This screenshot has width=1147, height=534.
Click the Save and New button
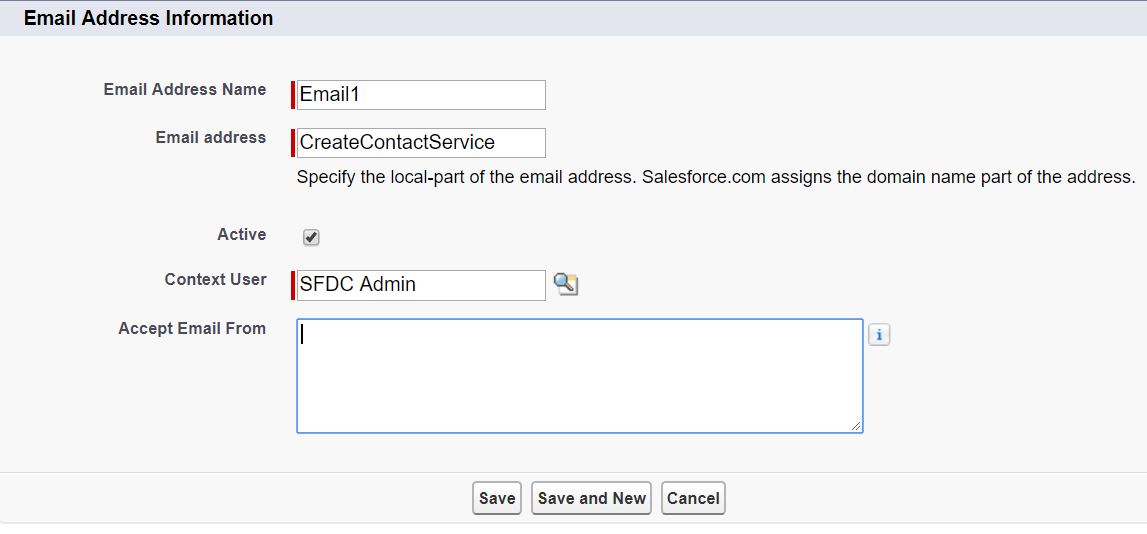click(591, 498)
